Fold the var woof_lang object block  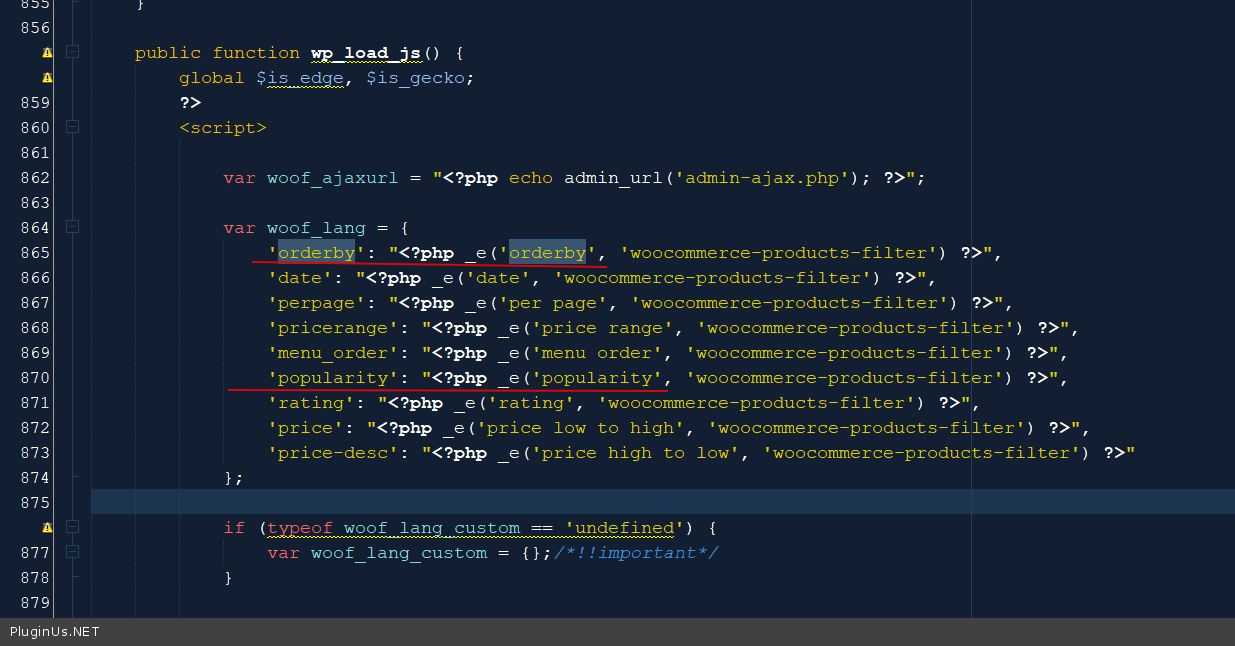click(x=72, y=228)
